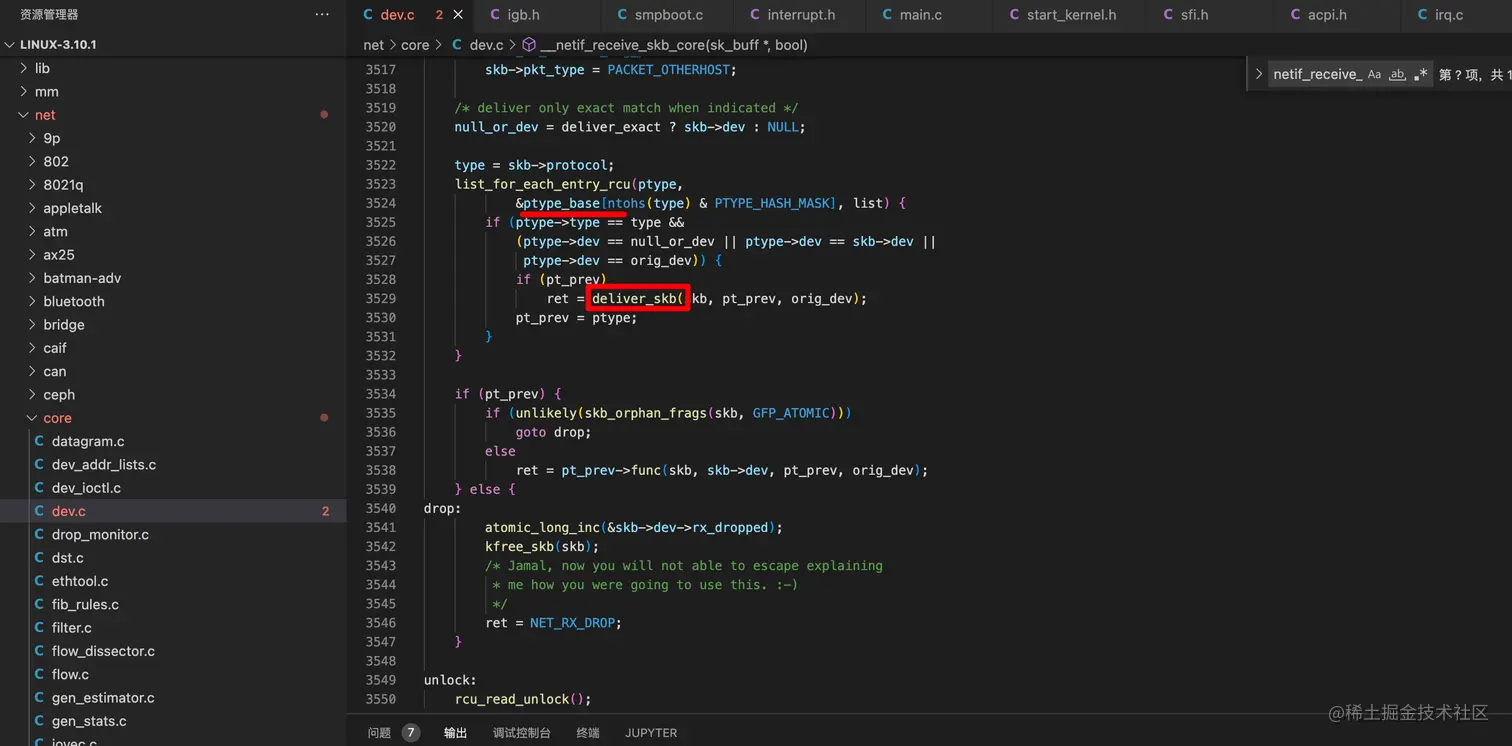Open gen_stats.c in the explorer
The width and height of the screenshot is (1512, 746).
(173, 721)
